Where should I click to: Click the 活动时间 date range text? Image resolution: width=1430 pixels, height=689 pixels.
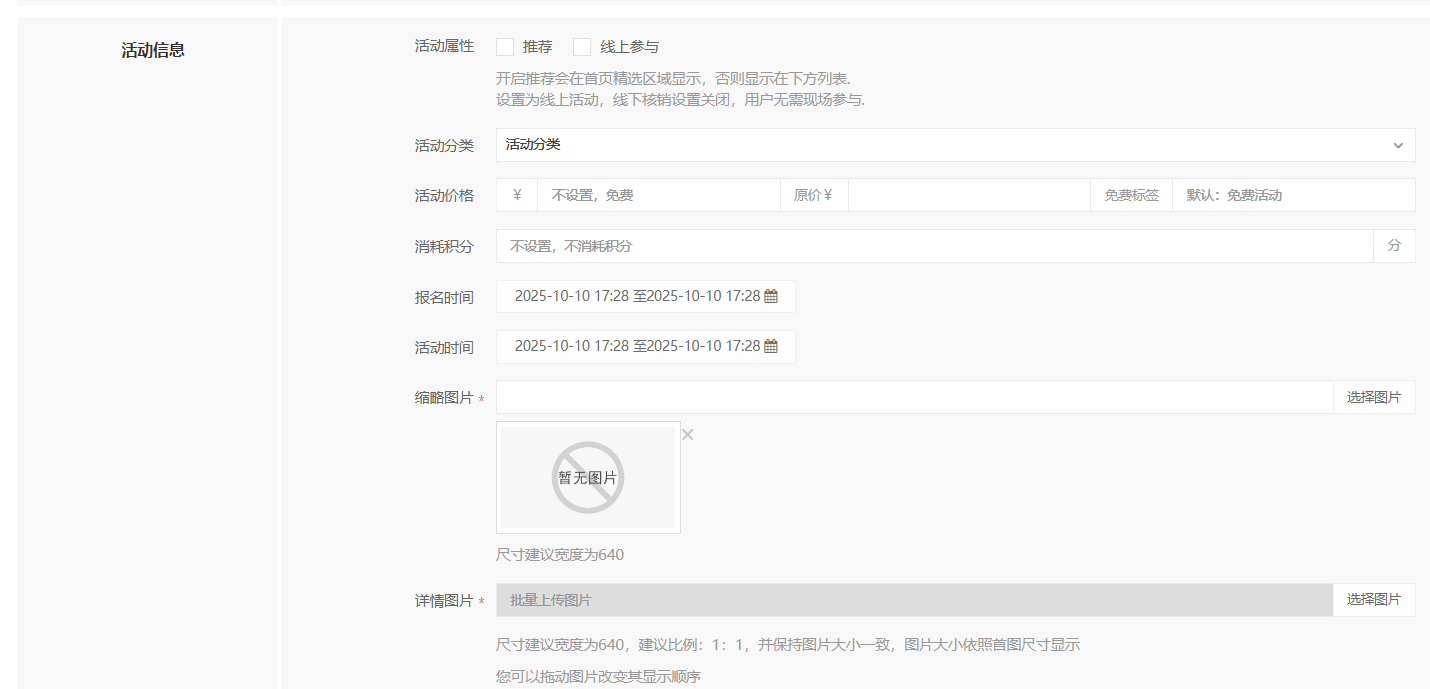(x=637, y=347)
